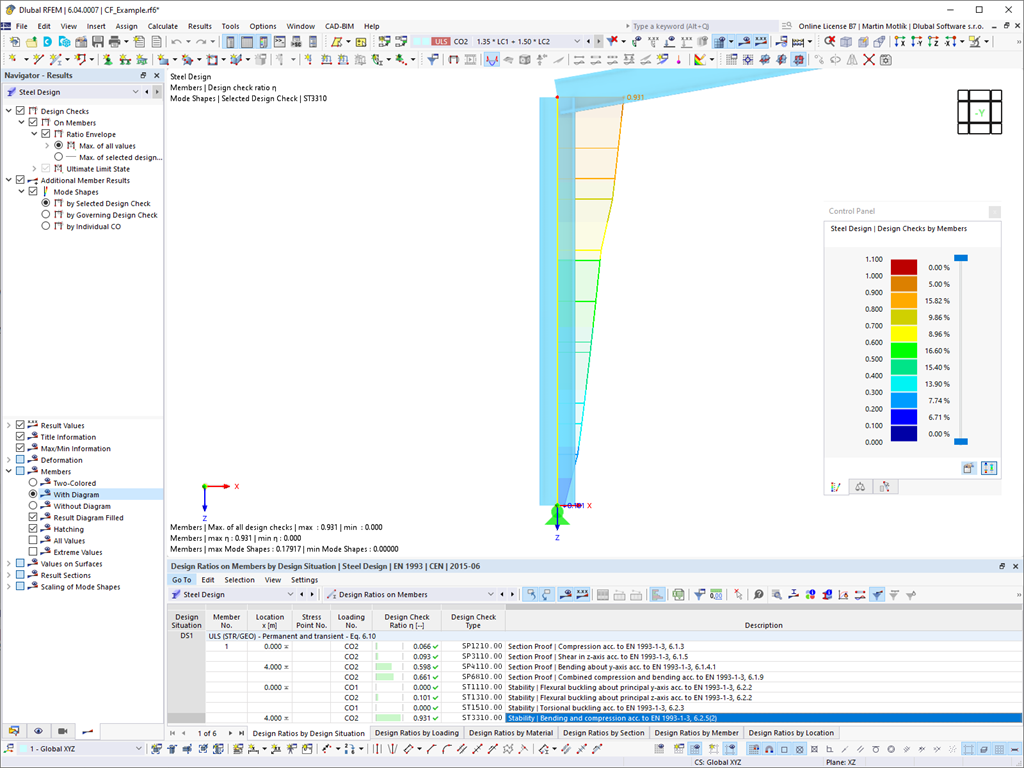Open Design Ratios on Members dropdown
The width and height of the screenshot is (1024, 768).
coord(490,595)
